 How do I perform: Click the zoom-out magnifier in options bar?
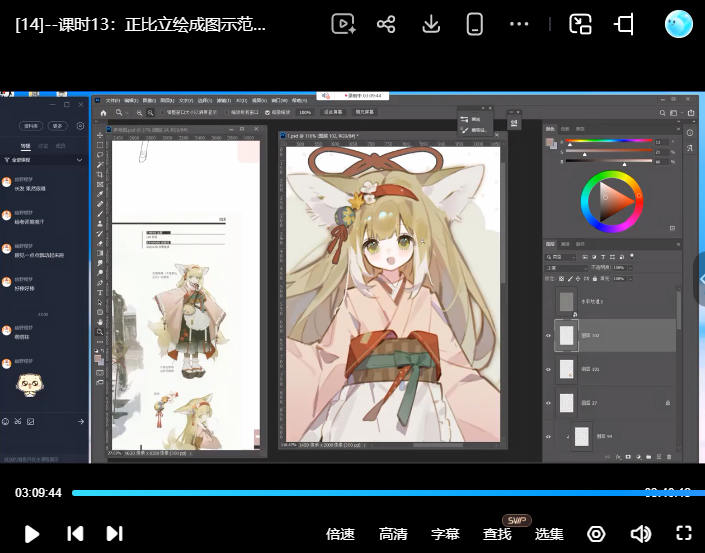pos(150,113)
